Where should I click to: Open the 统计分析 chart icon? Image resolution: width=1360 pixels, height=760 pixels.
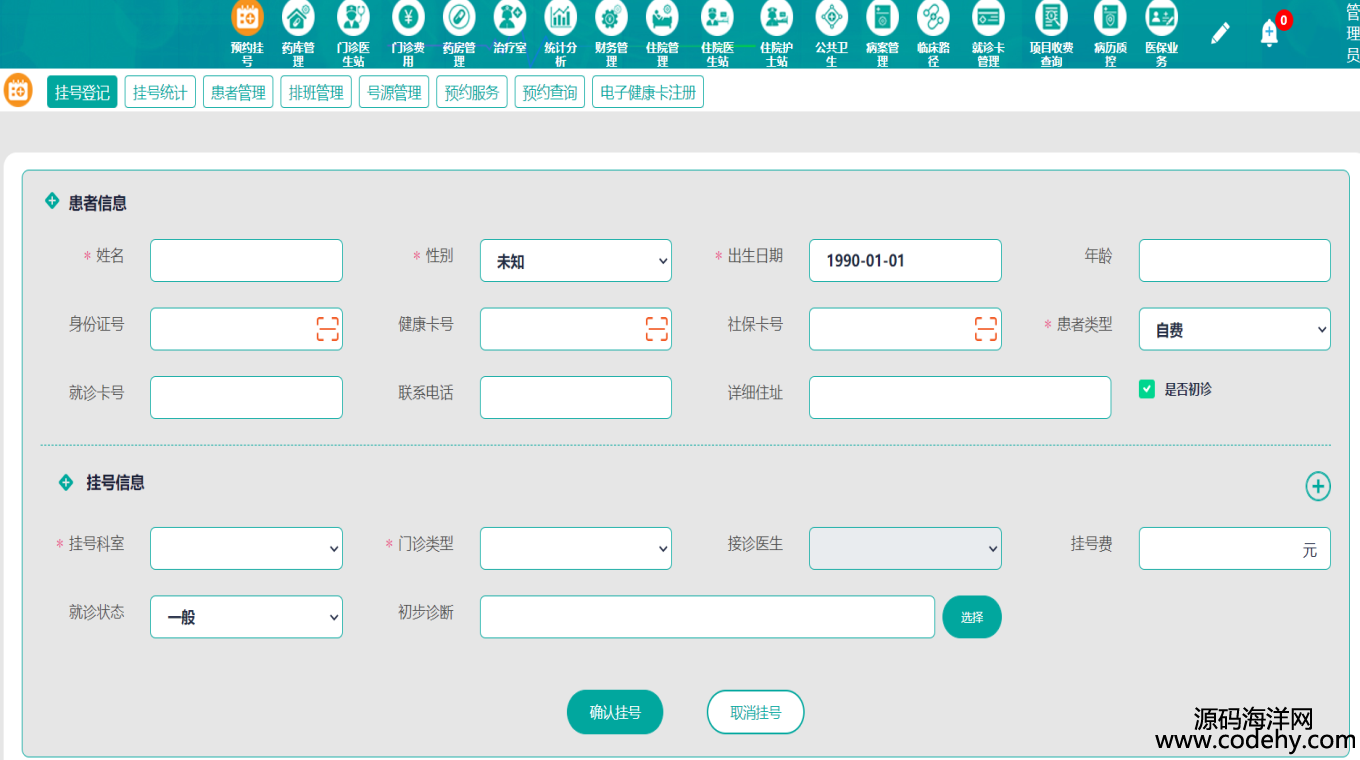(x=560, y=18)
